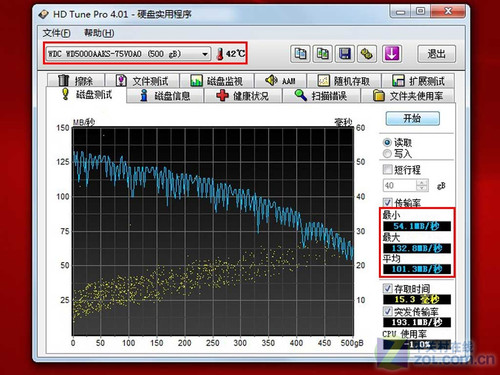This screenshot has width=500, height=375.
Task: Start the benchmark with 开始 button
Action: coord(413,118)
